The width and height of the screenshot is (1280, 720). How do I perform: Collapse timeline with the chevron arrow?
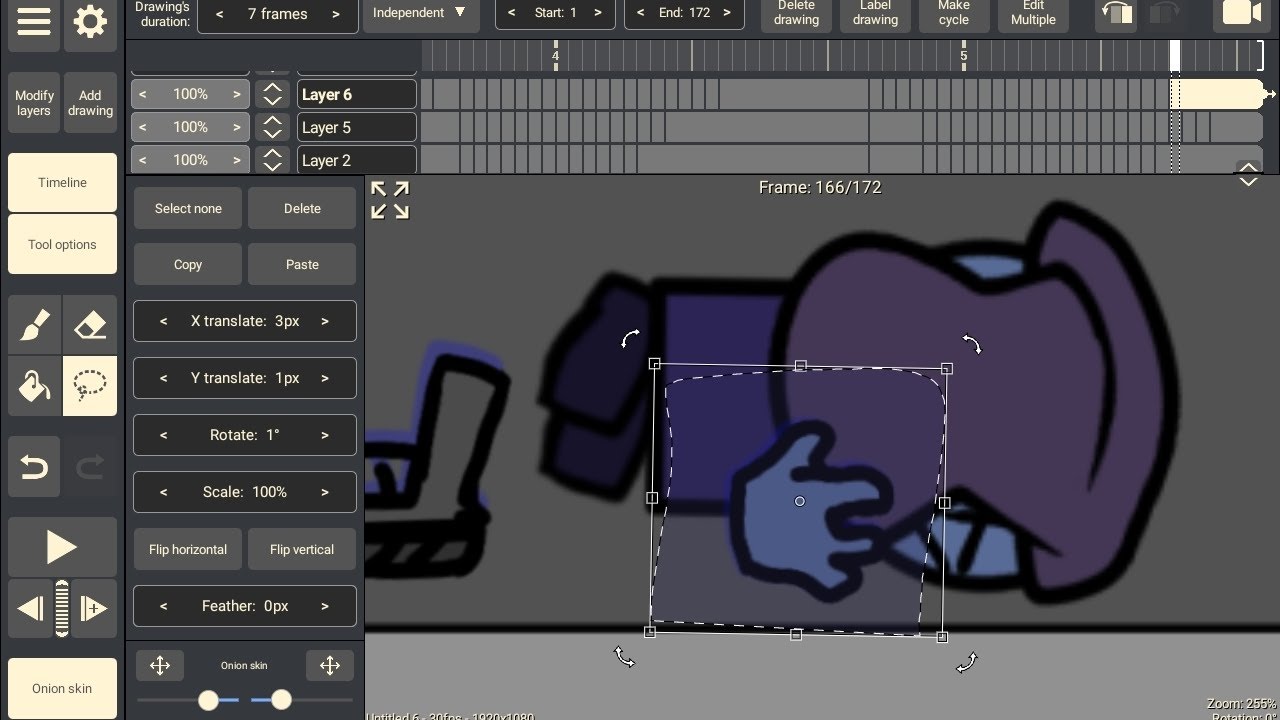tap(1248, 175)
